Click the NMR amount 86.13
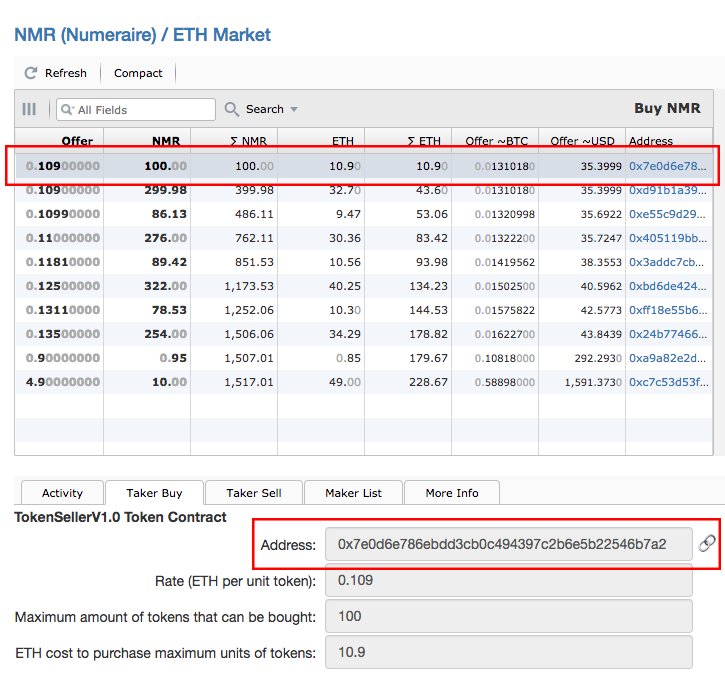Image resolution: width=725 pixels, height=695 pixels. (x=169, y=214)
